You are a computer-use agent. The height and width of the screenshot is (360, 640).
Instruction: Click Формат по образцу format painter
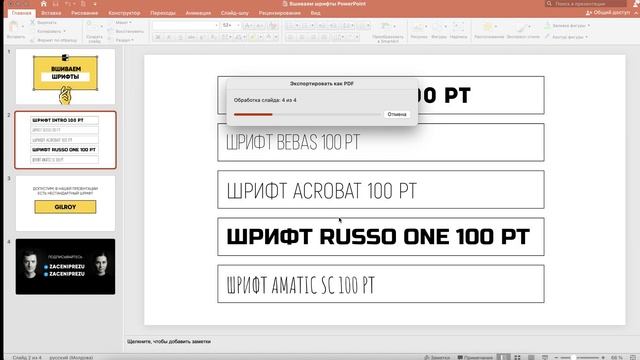pos(54,40)
